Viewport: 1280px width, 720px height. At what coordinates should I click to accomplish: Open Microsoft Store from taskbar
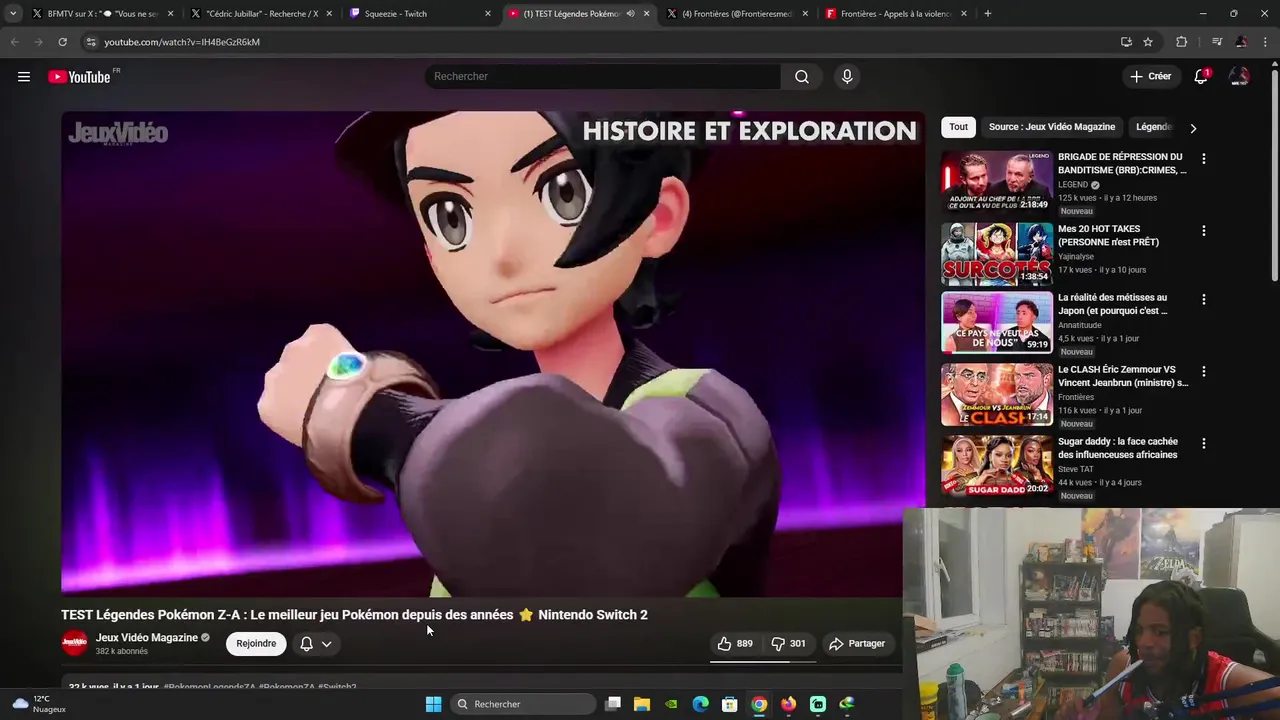730,704
